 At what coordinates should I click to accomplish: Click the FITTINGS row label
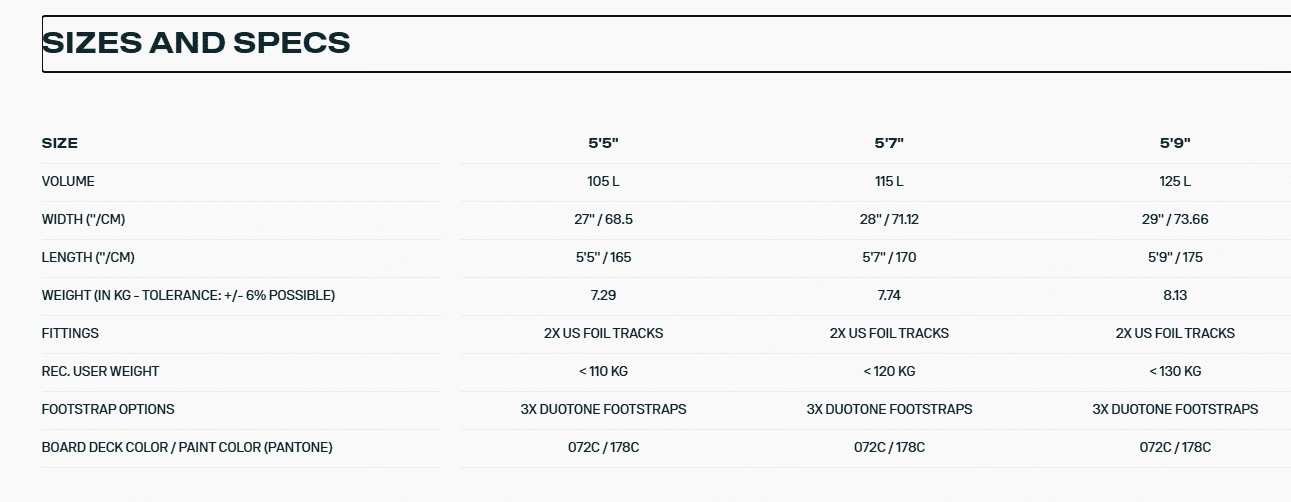(70, 334)
